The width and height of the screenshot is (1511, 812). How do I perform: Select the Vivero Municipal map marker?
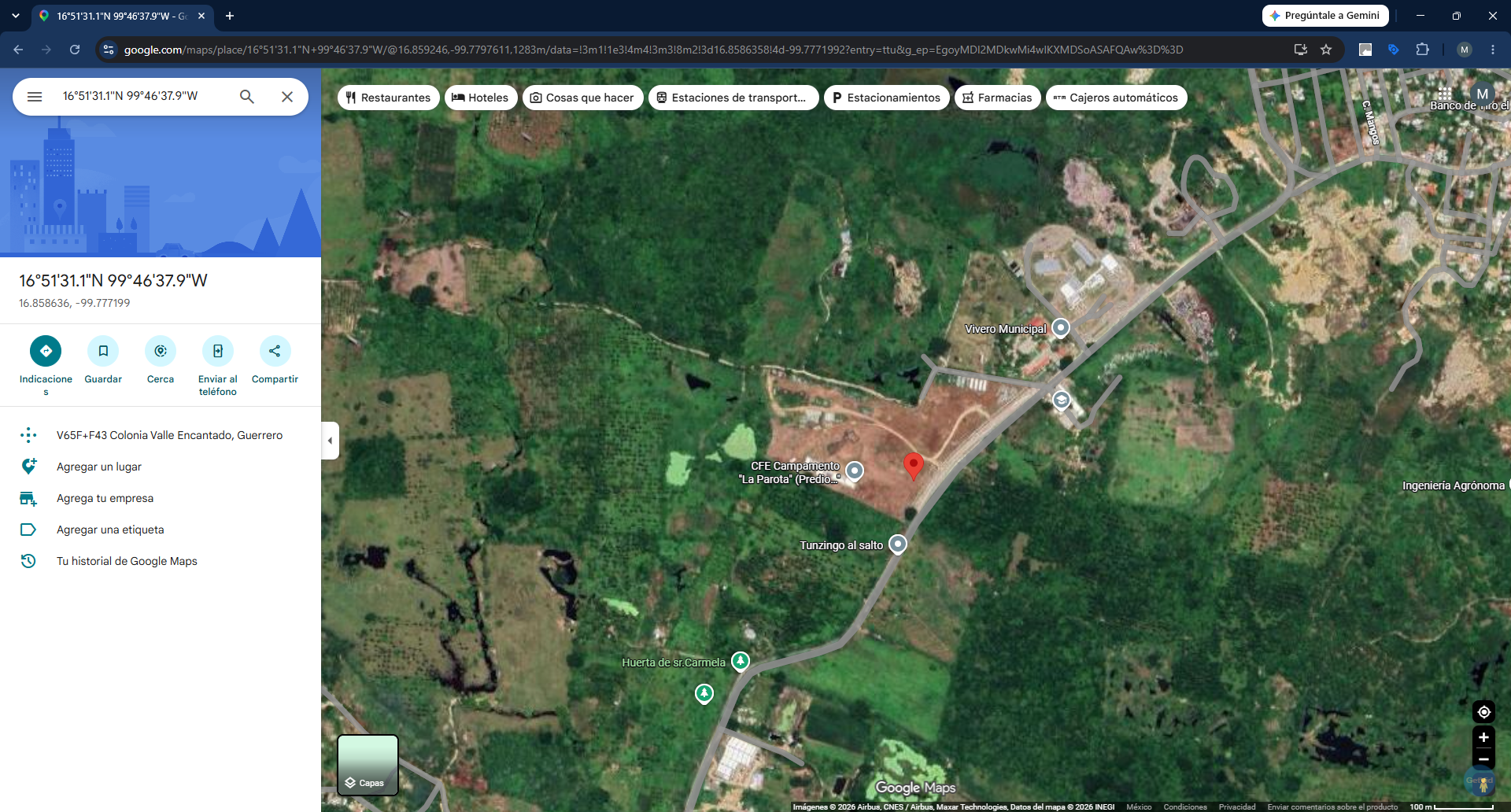[1061, 327]
